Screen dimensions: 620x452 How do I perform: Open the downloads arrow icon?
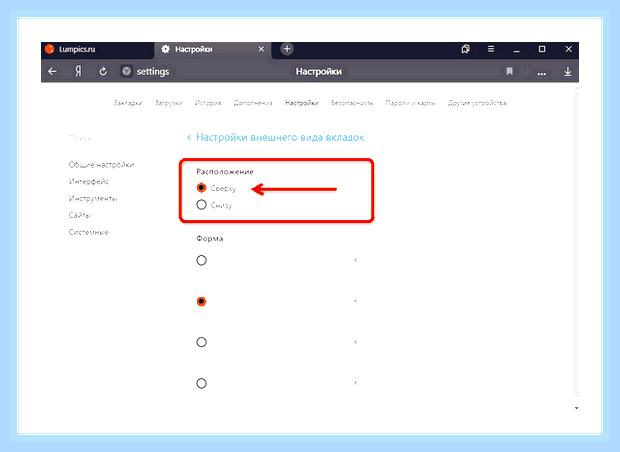click(567, 72)
